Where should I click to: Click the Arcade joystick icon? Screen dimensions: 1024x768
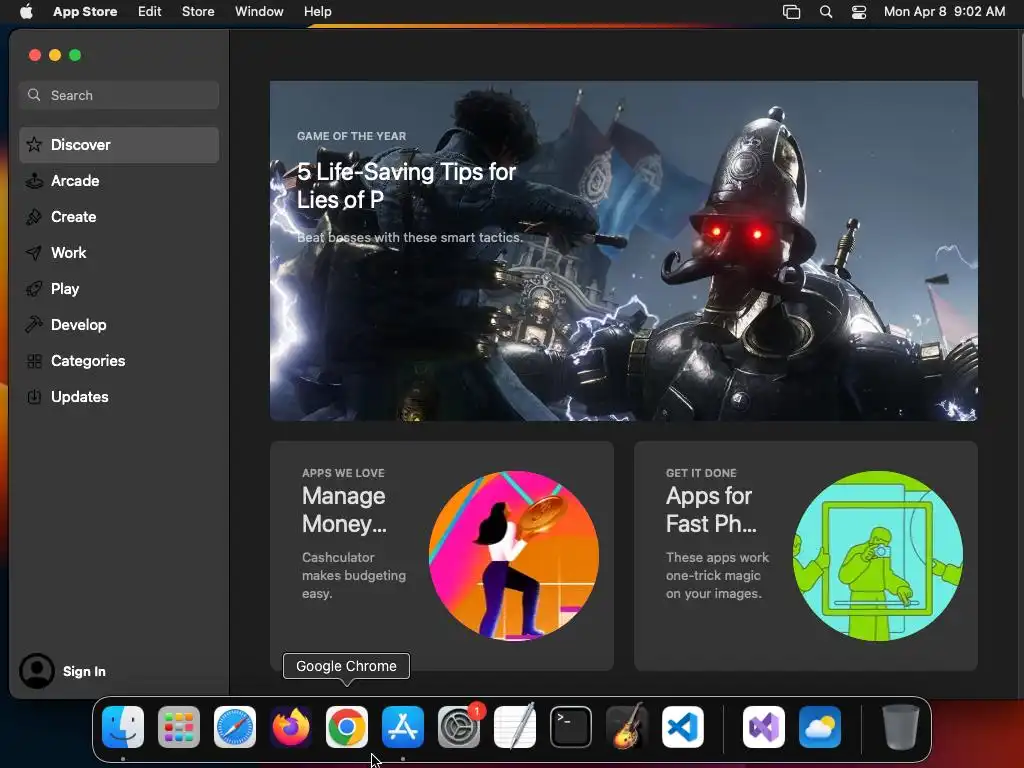click(34, 181)
